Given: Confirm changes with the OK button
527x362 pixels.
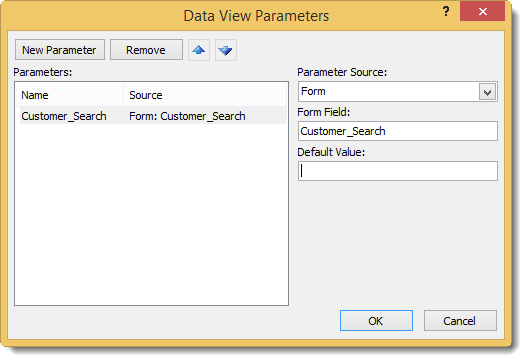Looking at the screenshot, I should coord(376,321).
